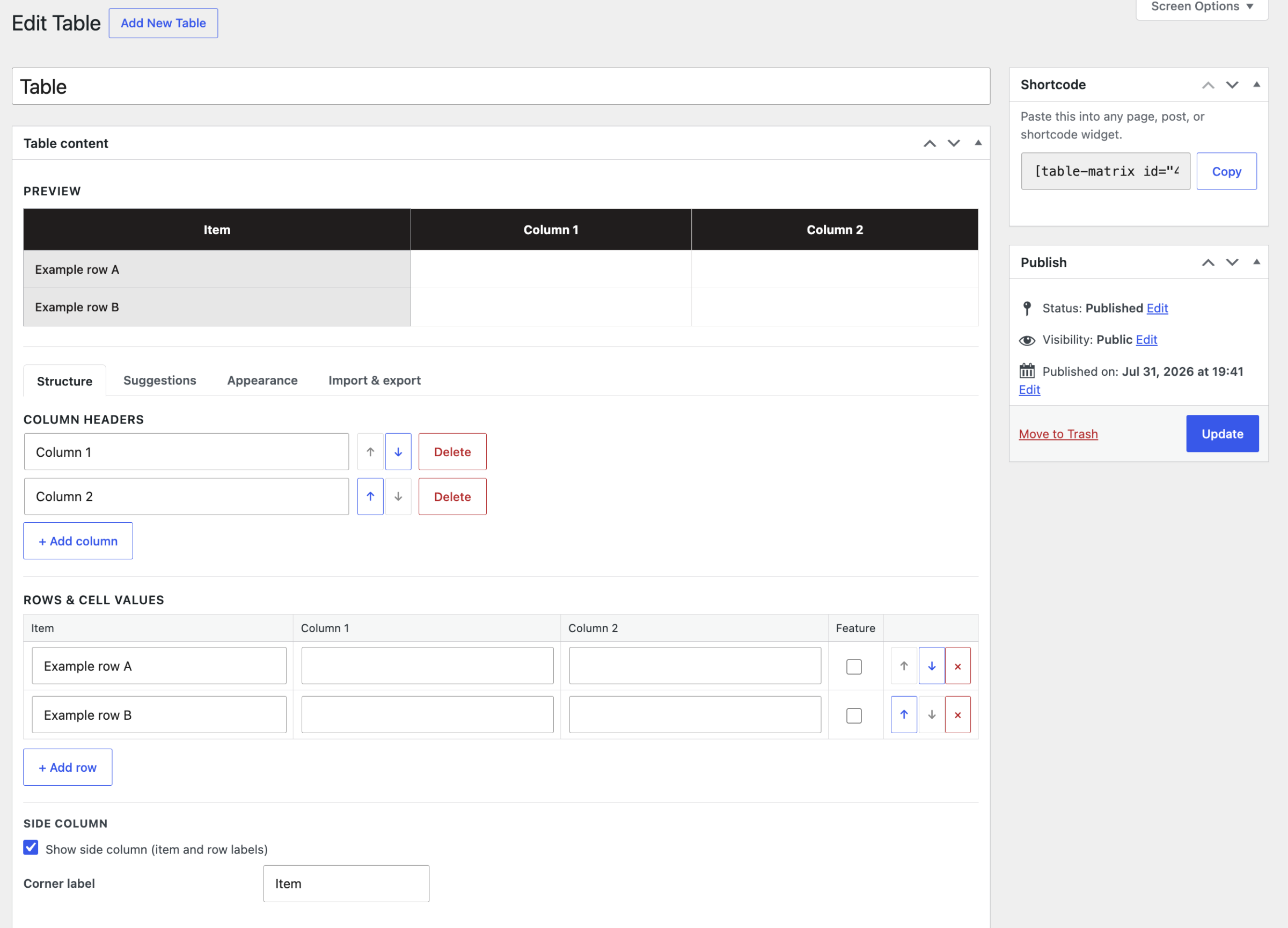Click the visibility eye icon in Publish

point(1027,340)
